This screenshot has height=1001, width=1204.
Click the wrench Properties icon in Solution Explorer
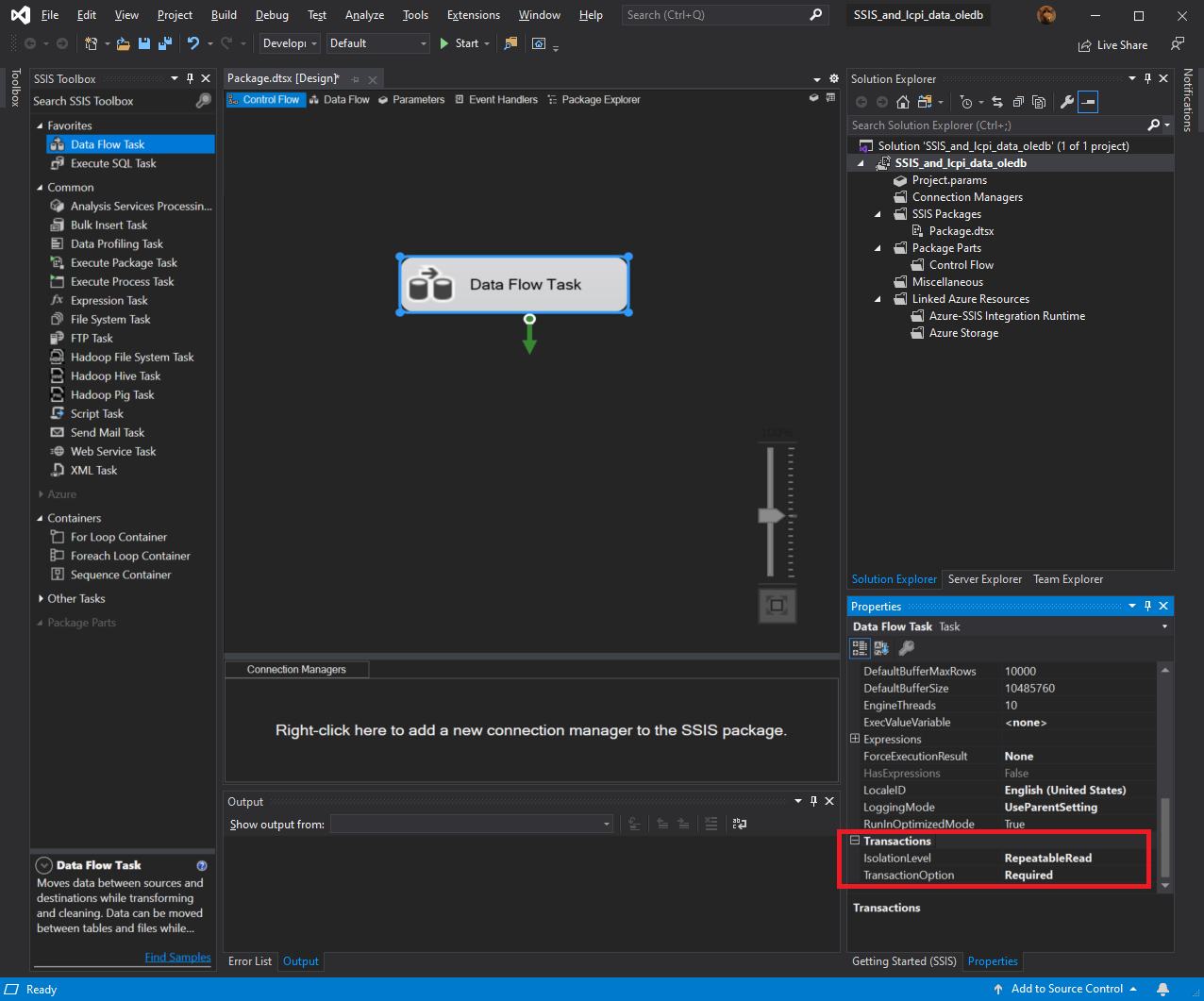coord(1067,102)
